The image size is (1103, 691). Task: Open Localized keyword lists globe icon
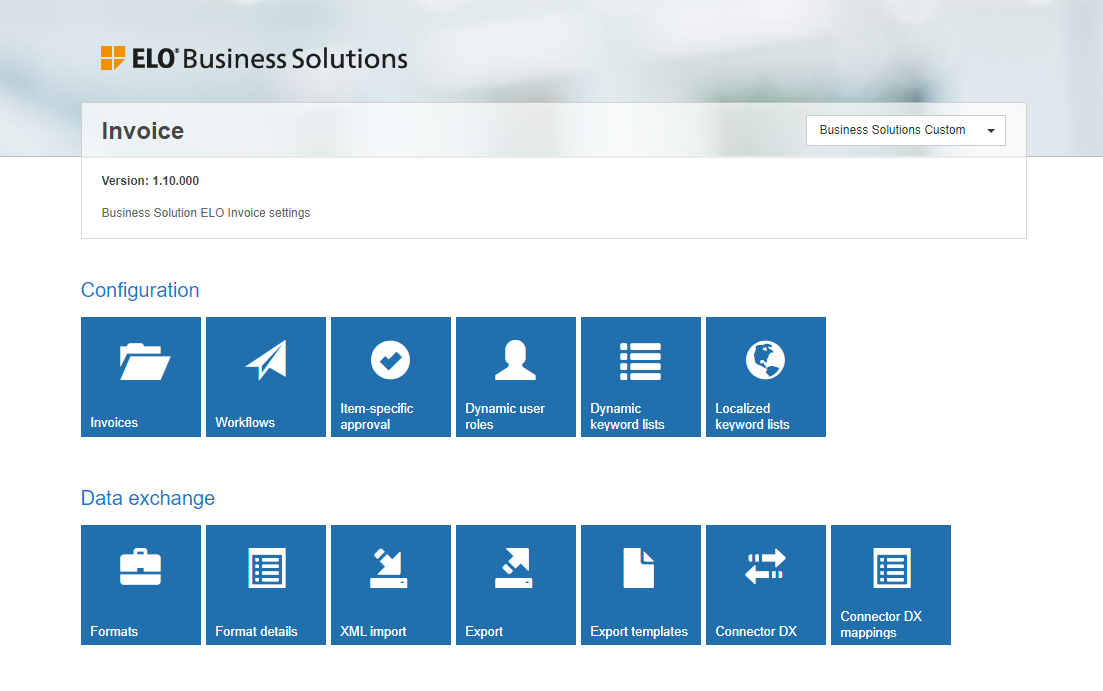[765, 360]
